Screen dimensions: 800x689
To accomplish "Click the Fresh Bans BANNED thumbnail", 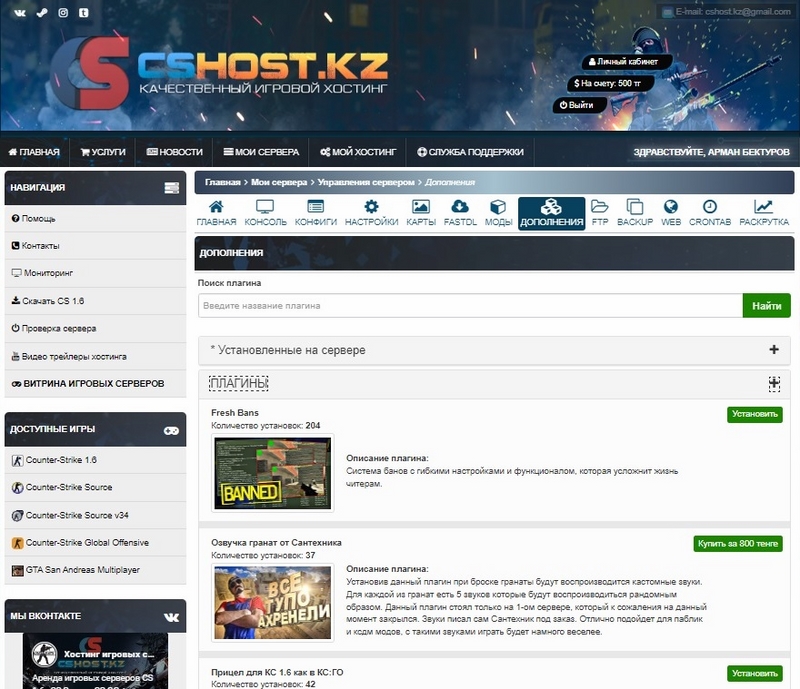I will (x=272, y=473).
